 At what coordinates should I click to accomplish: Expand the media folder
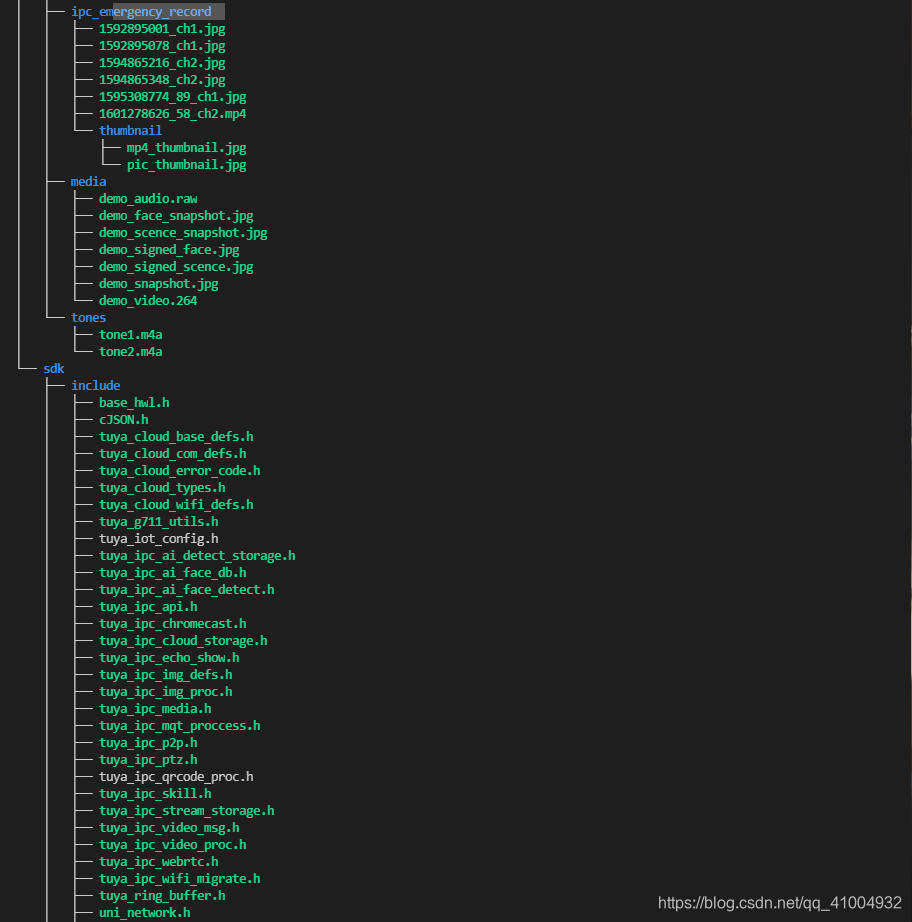[88, 181]
